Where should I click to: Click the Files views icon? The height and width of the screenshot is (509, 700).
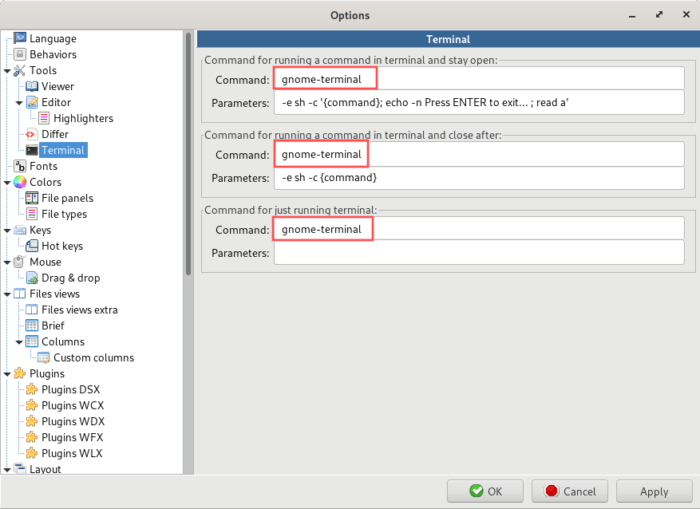point(20,294)
